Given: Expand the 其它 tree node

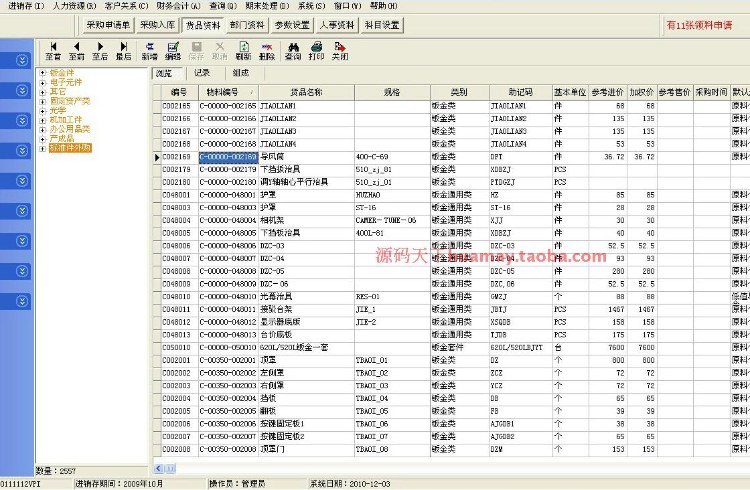Looking at the screenshot, I should 43,92.
